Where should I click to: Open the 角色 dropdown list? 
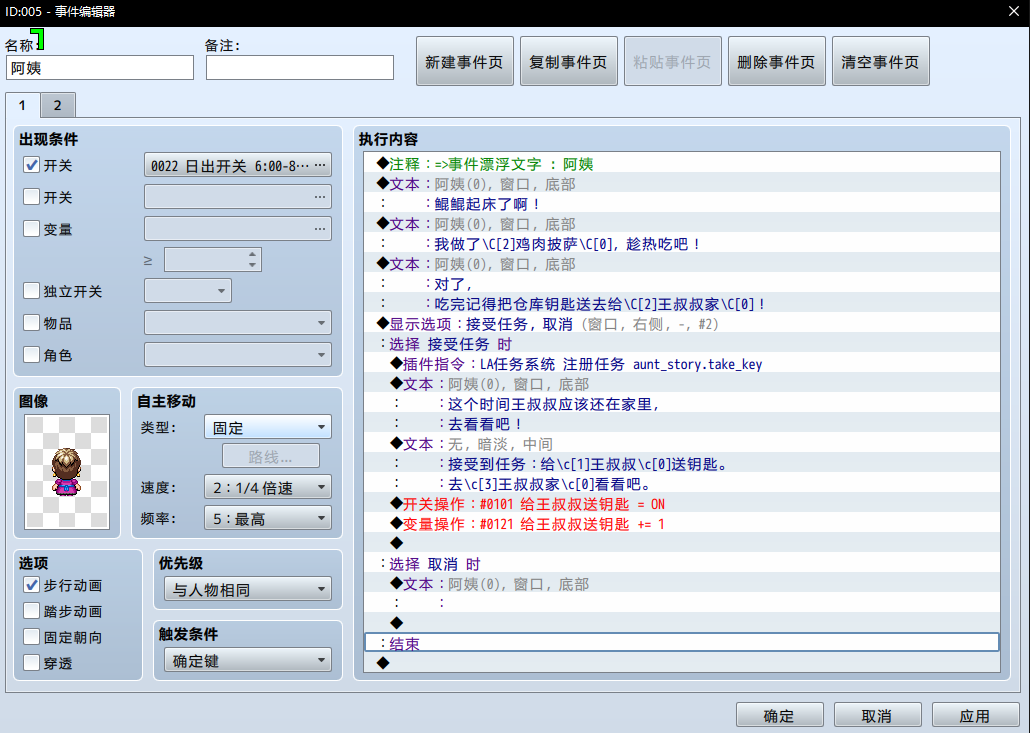click(238, 355)
